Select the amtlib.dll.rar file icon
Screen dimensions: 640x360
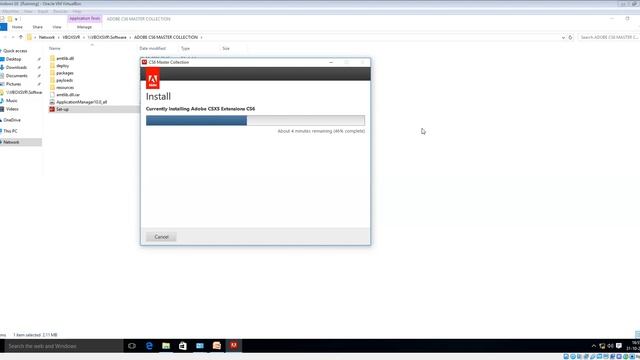[x=52, y=95]
